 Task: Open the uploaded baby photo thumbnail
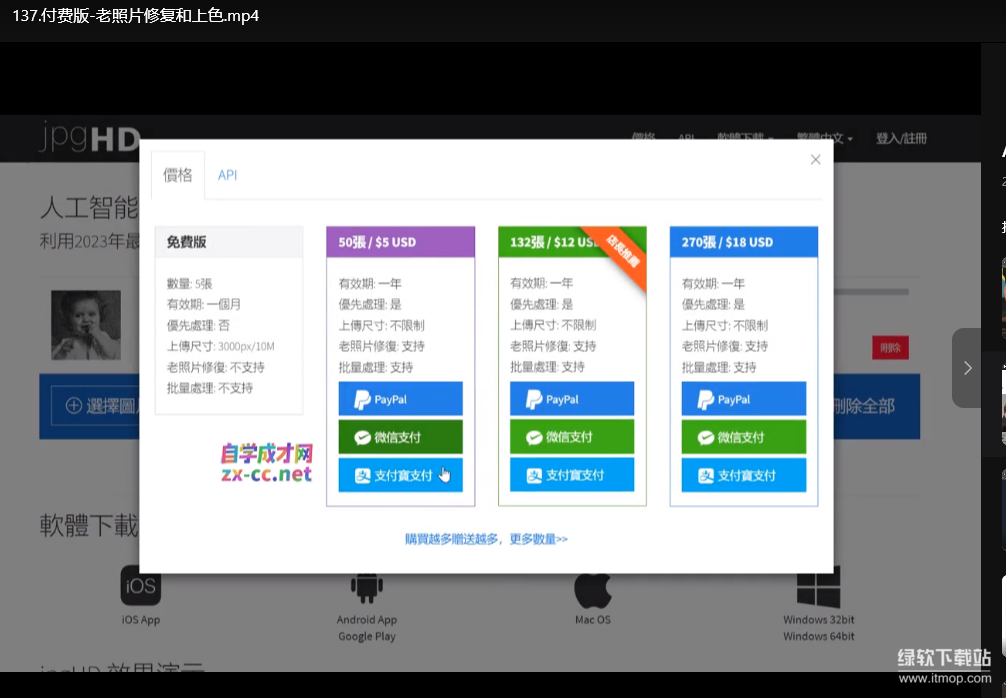click(86, 325)
